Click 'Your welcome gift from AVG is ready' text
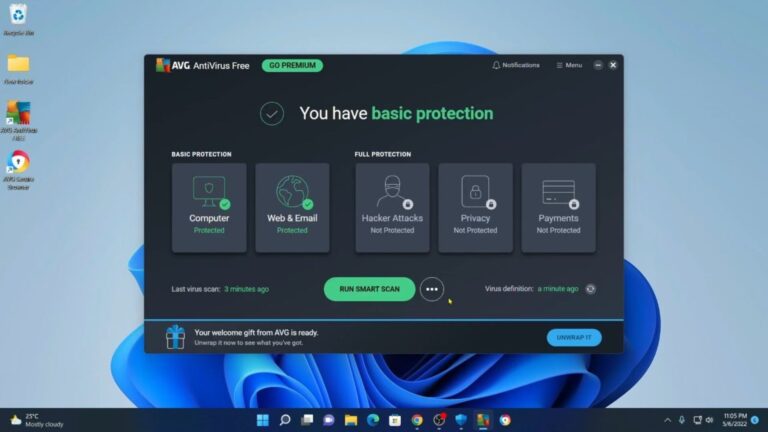 pyautogui.click(x=256, y=333)
